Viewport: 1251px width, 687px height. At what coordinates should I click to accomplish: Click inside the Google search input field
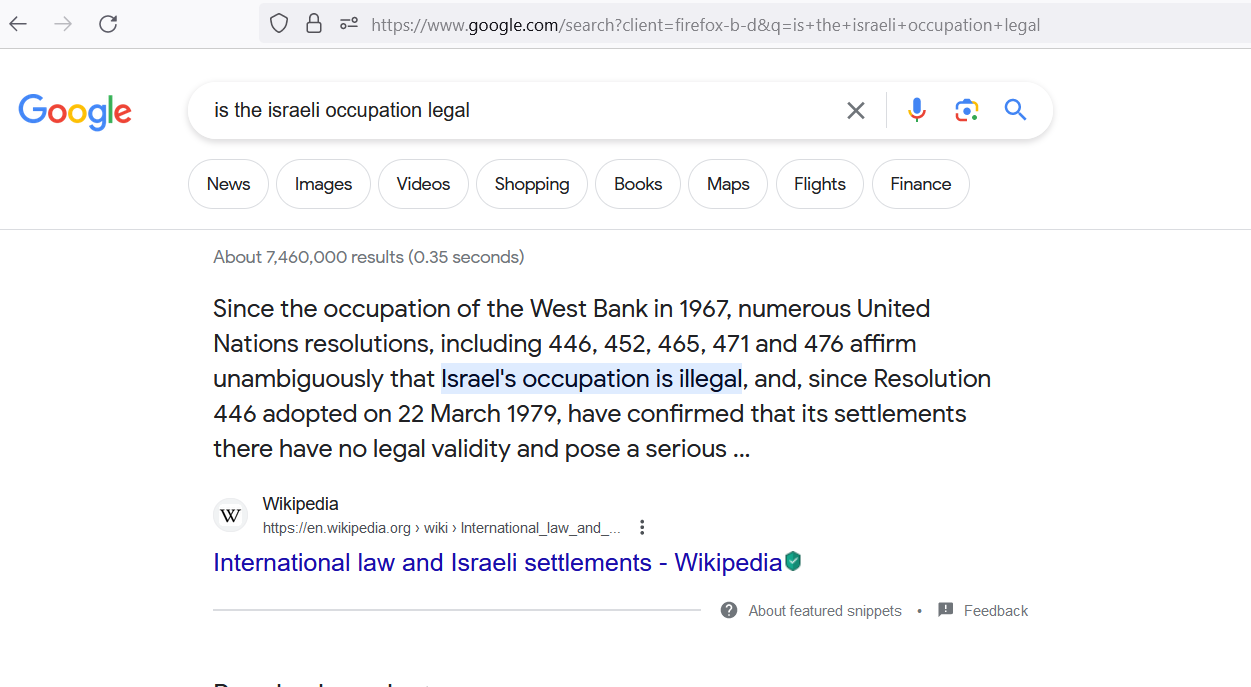pyautogui.click(x=520, y=110)
